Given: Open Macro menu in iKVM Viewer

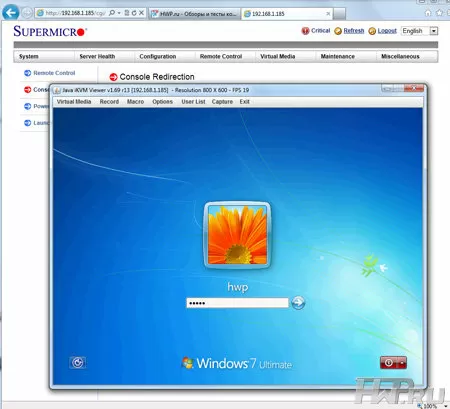Looking at the screenshot, I should click(x=135, y=102).
